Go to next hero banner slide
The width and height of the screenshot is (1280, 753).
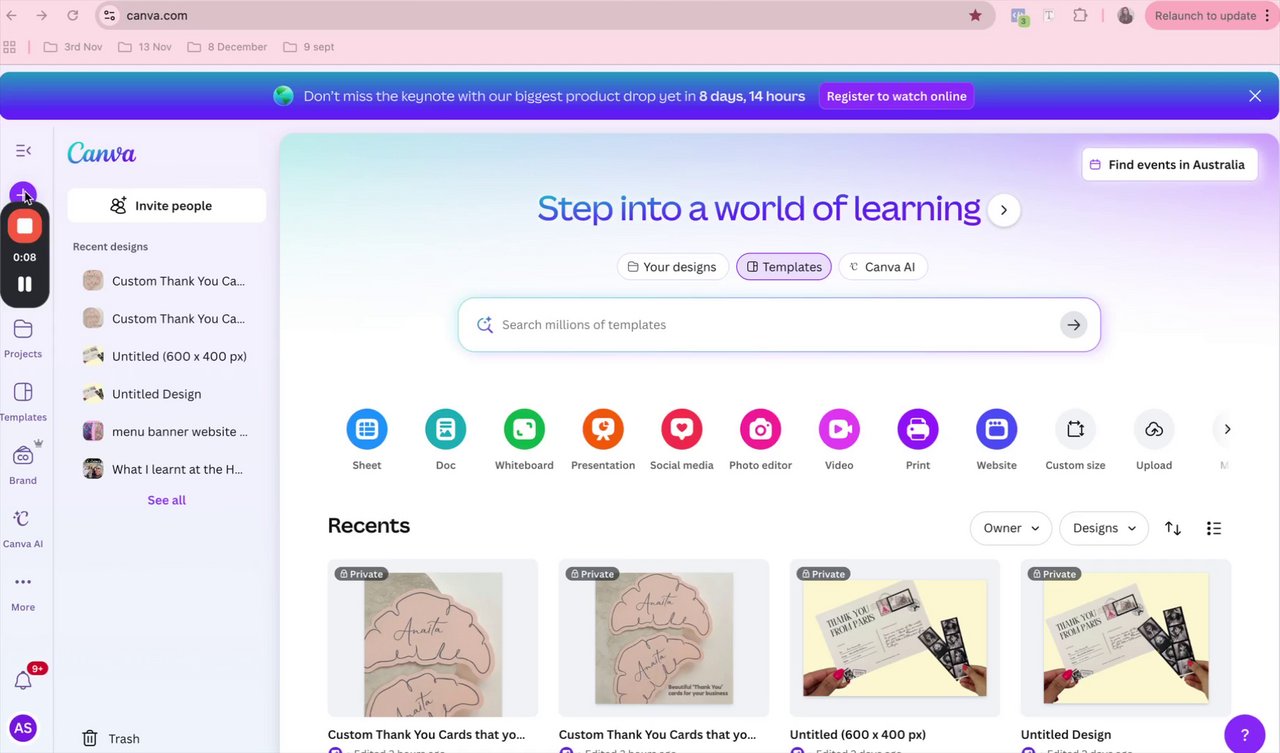tap(1004, 210)
